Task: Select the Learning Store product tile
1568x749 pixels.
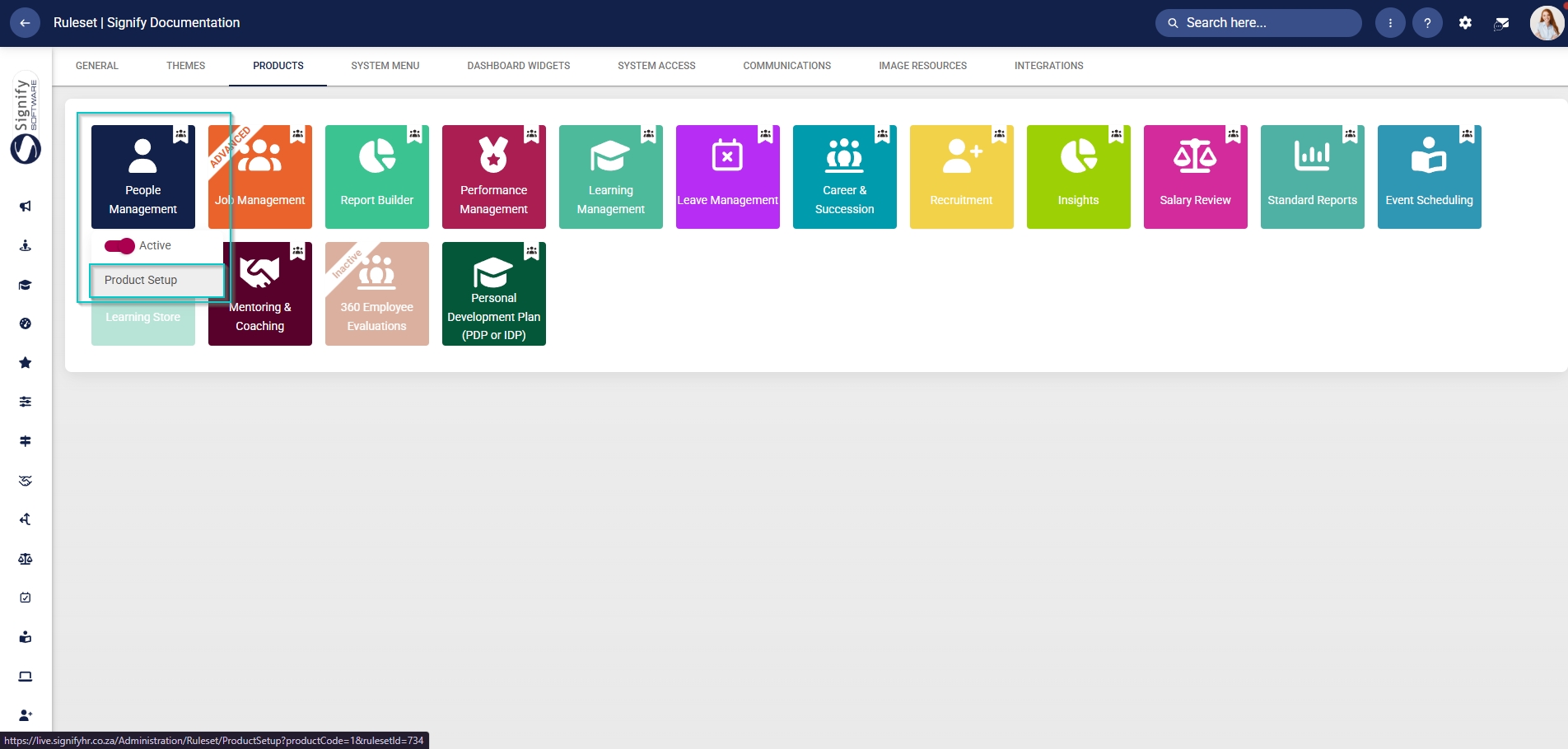Action: (x=143, y=323)
